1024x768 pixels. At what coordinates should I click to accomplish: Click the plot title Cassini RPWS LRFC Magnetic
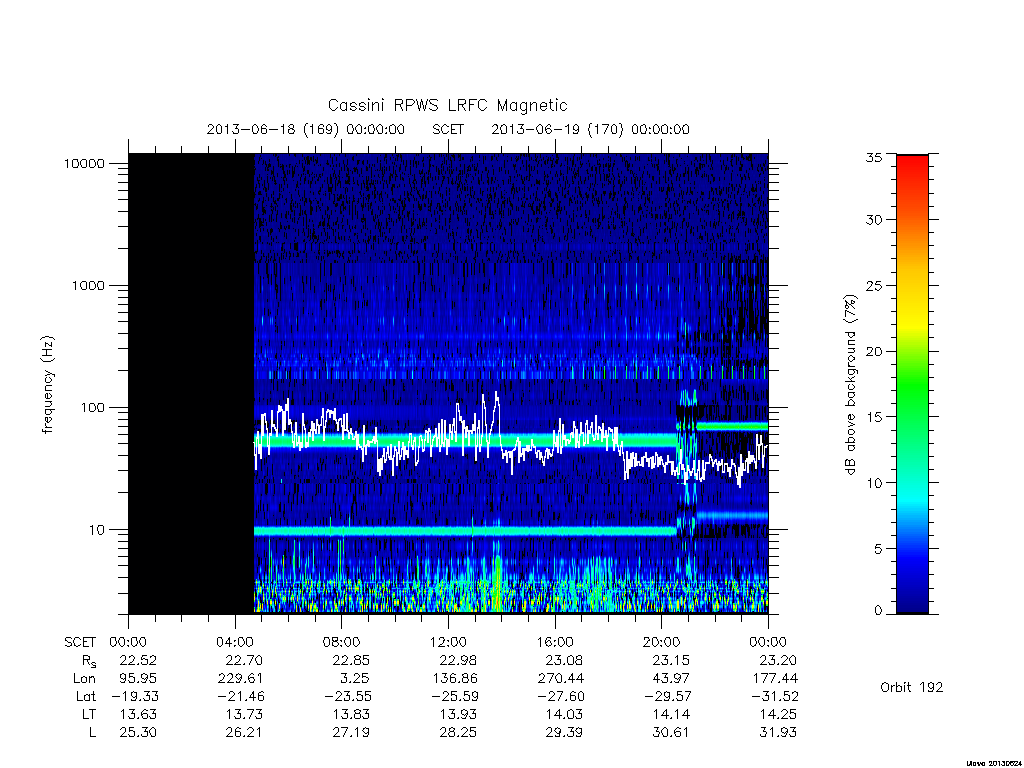pyautogui.click(x=447, y=105)
